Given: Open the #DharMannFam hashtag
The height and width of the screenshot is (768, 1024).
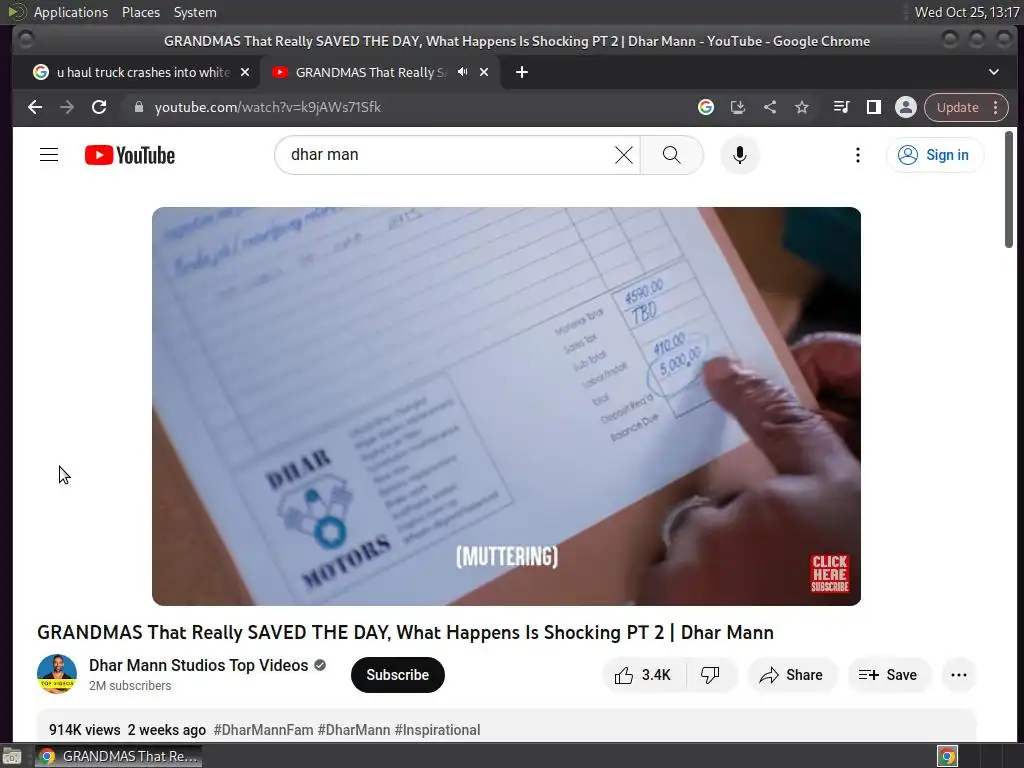Looking at the screenshot, I should [x=263, y=729].
